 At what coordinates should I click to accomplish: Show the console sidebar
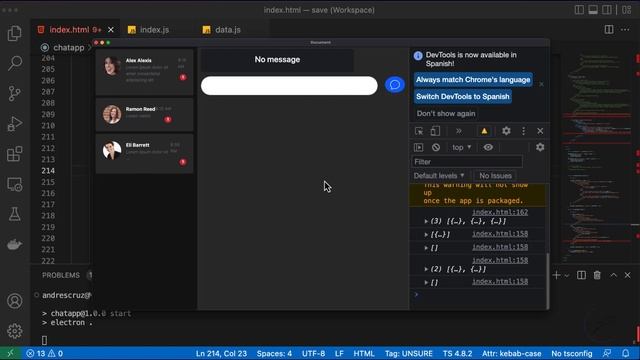click(x=419, y=147)
